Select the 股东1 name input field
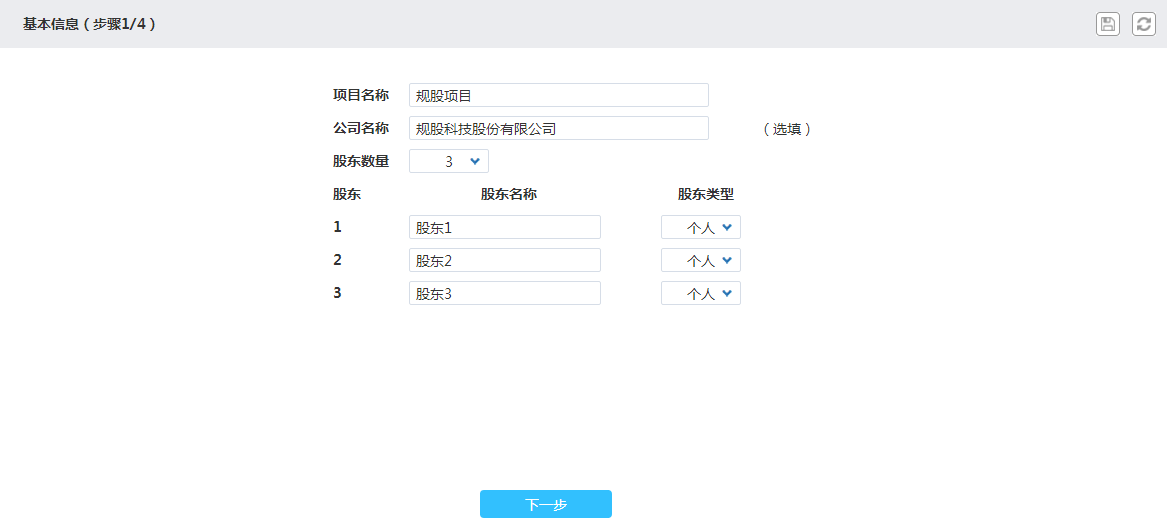 (x=505, y=227)
